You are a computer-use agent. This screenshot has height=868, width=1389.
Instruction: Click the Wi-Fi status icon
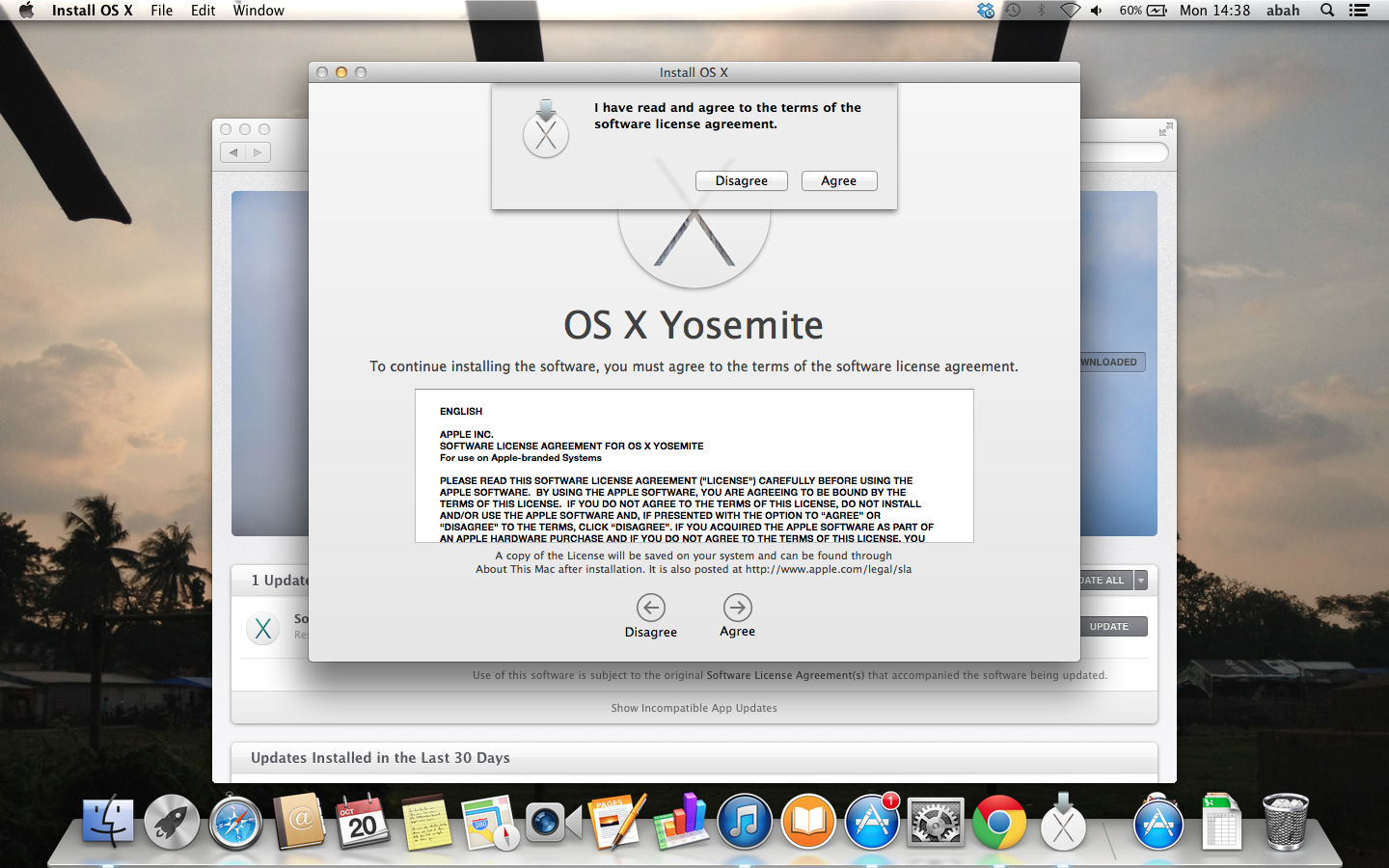(1070, 11)
